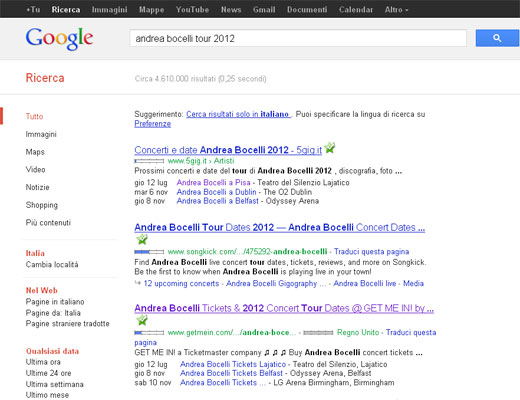Select Video filter in left sidebar
The height and width of the screenshot is (400, 520).
click(35, 170)
